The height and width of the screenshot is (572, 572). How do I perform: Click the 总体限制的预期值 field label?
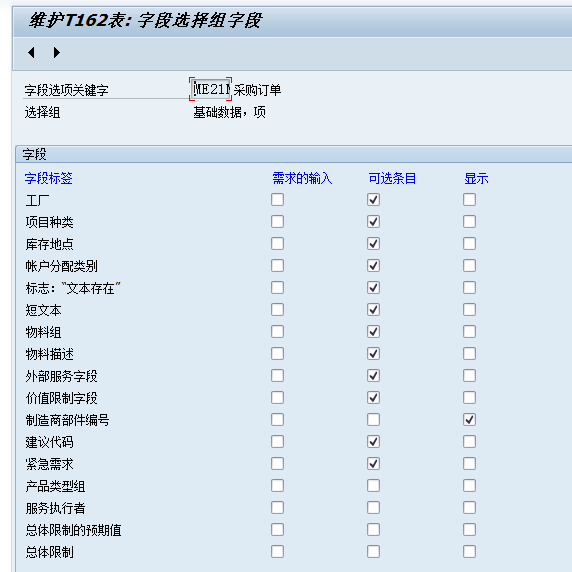click(73, 530)
